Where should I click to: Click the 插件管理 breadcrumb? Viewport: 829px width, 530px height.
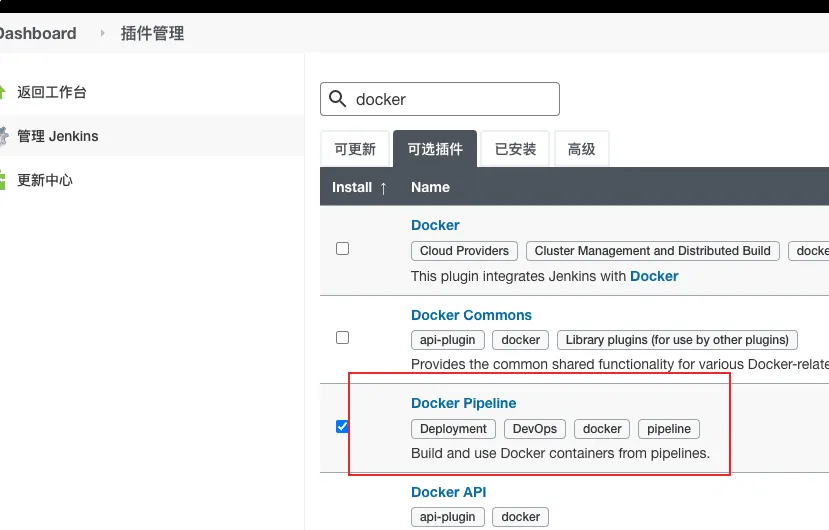coord(152,33)
